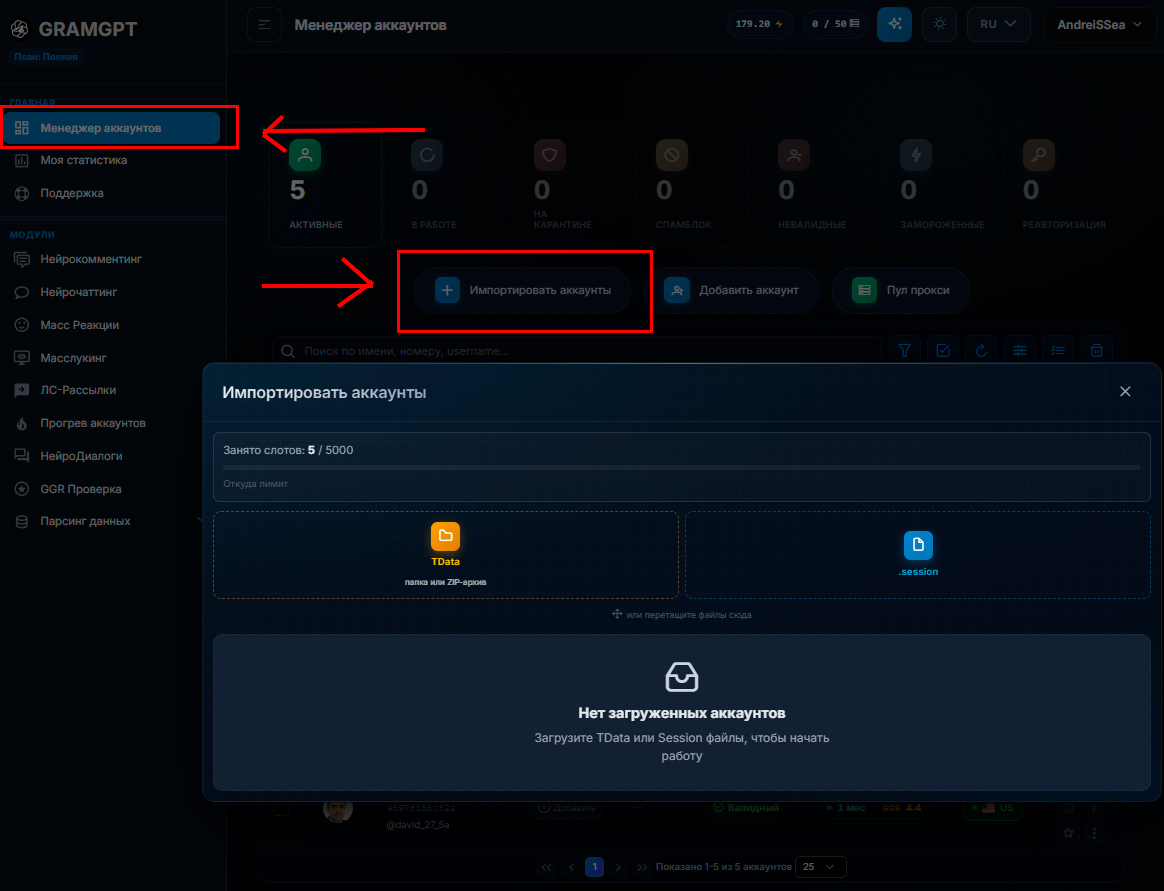Focus the account search field
Image resolution: width=1164 pixels, height=891 pixels.
pyautogui.click(x=577, y=350)
